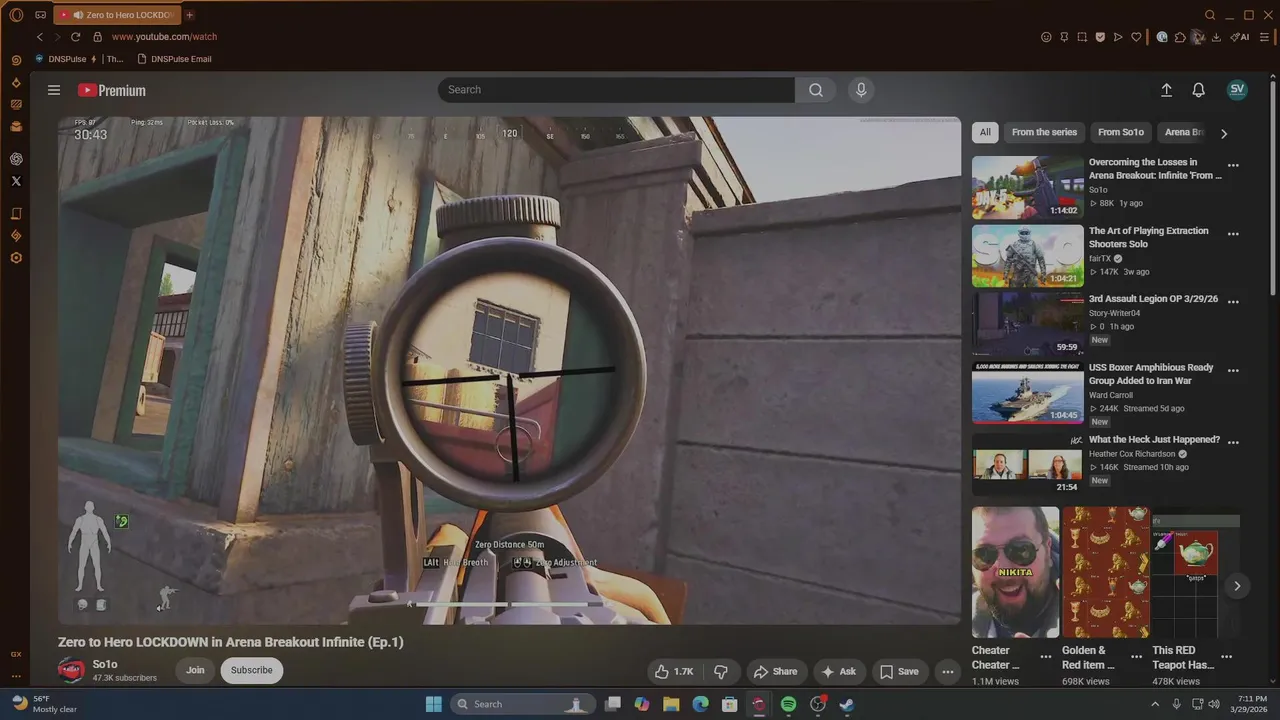Screen dimensions: 1280x720
Task: Reload the page with the refresh icon
Action: tap(75, 37)
